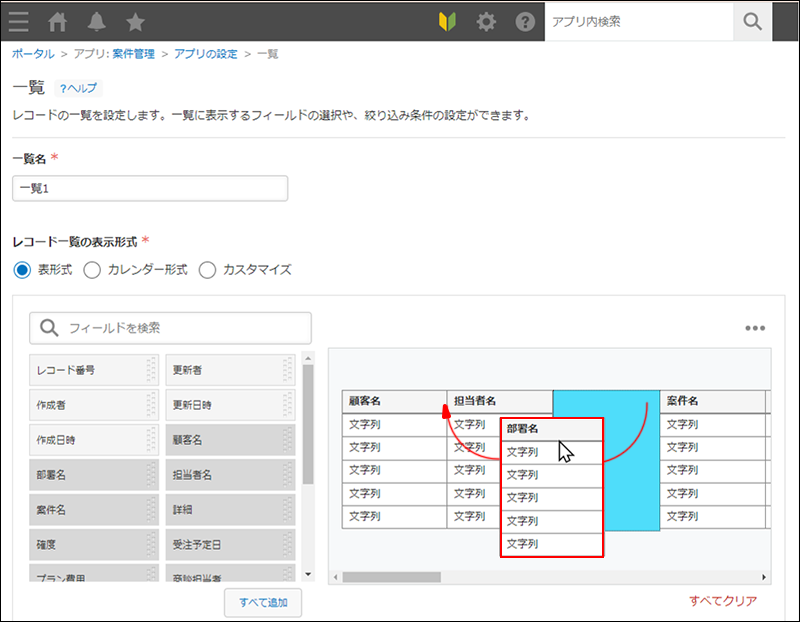
Task: Edit the 一覧名 input field
Action: (x=150, y=188)
